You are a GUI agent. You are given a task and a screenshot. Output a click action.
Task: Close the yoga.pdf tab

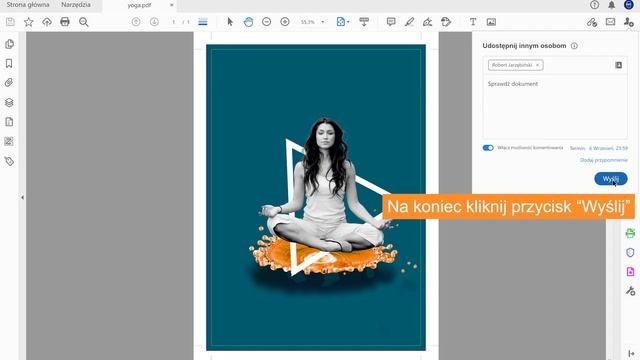coord(171,5)
